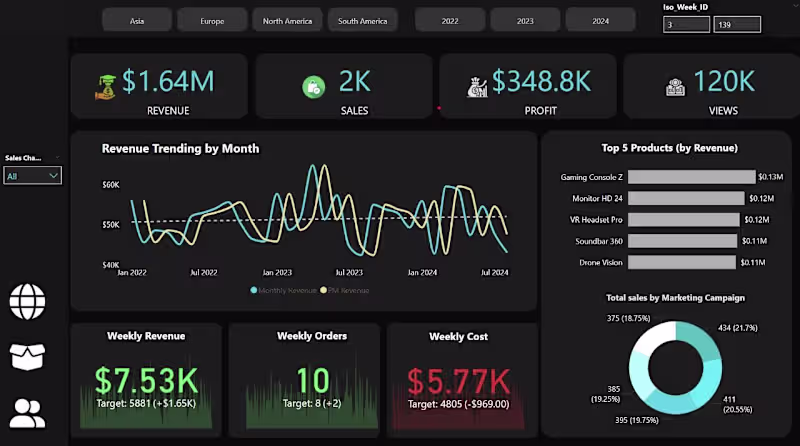Screen dimensions: 800x446
Task: Select the 2022 year tab
Action: pos(450,21)
